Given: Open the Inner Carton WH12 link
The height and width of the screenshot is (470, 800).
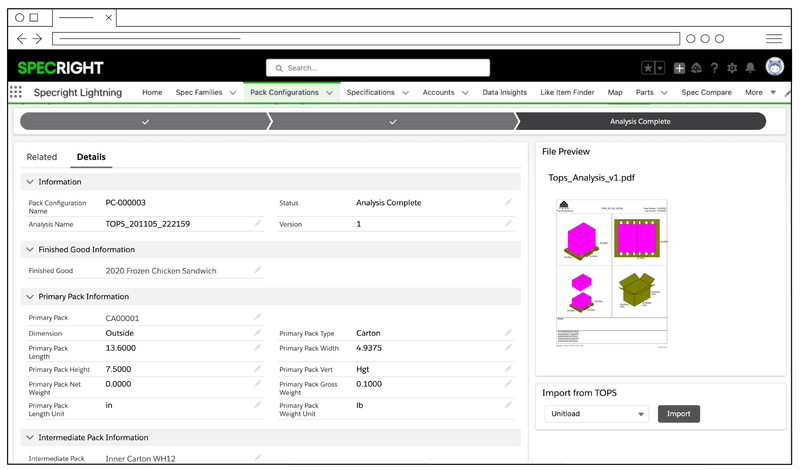Looking at the screenshot, I should (140, 458).
